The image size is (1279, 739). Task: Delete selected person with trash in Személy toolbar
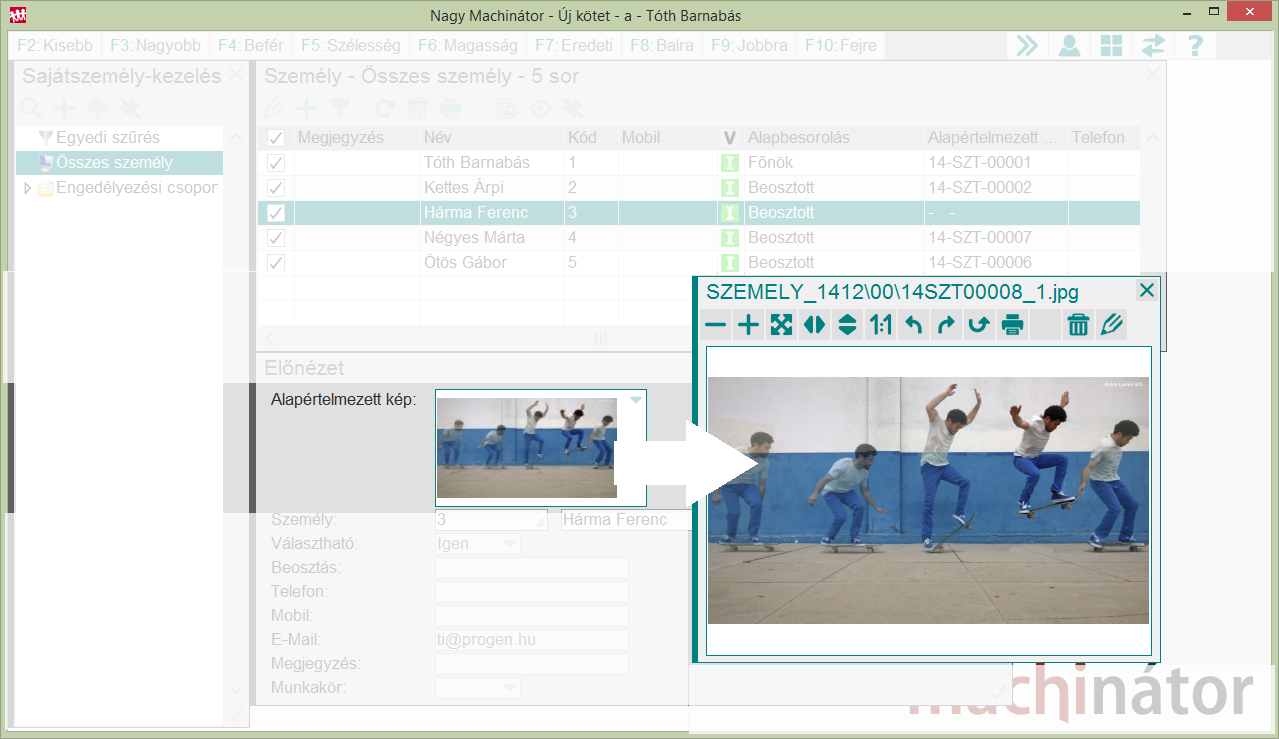pos(417,108)
